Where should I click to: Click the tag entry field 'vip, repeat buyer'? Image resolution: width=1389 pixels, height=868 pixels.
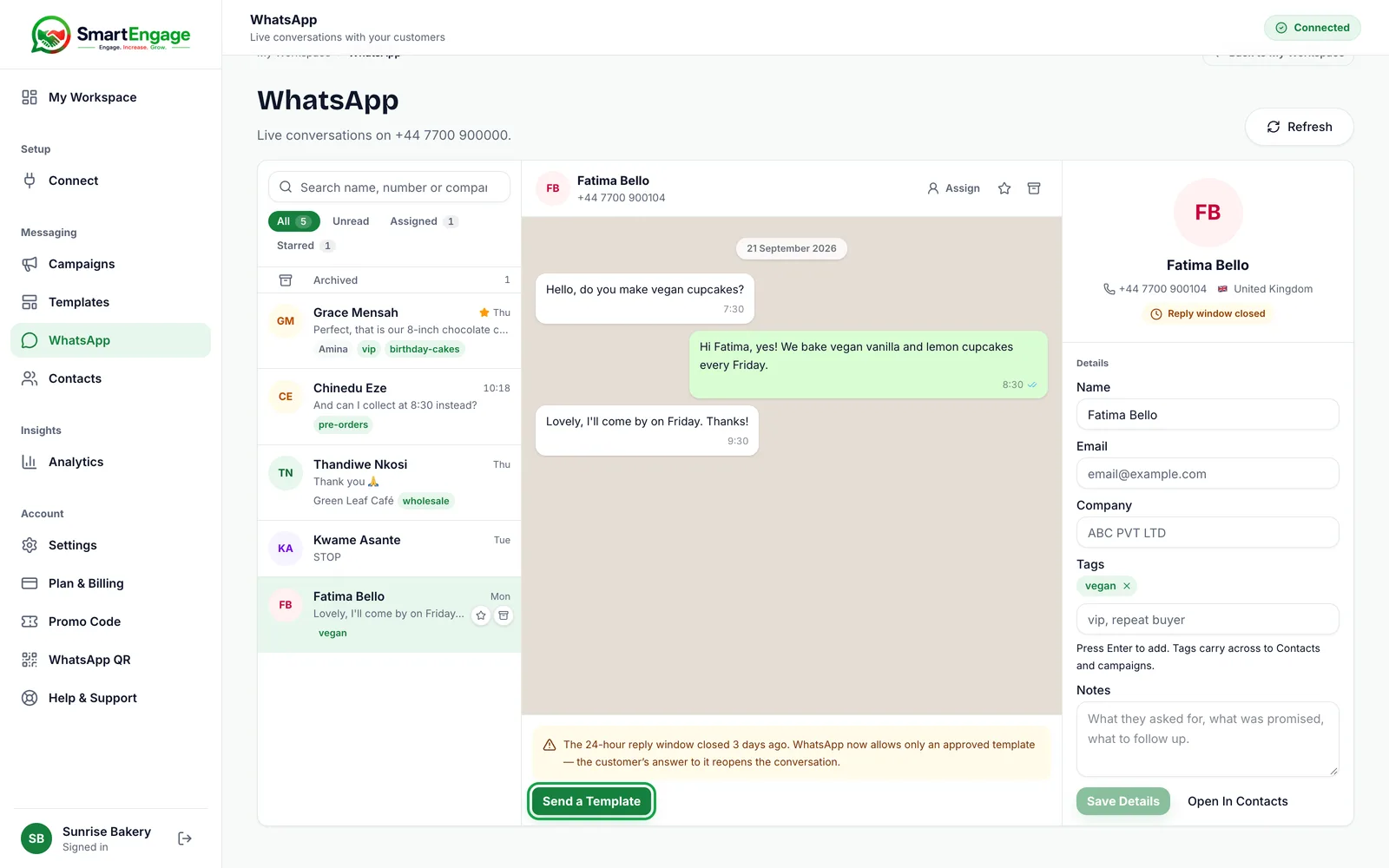tap(1208, 620)
